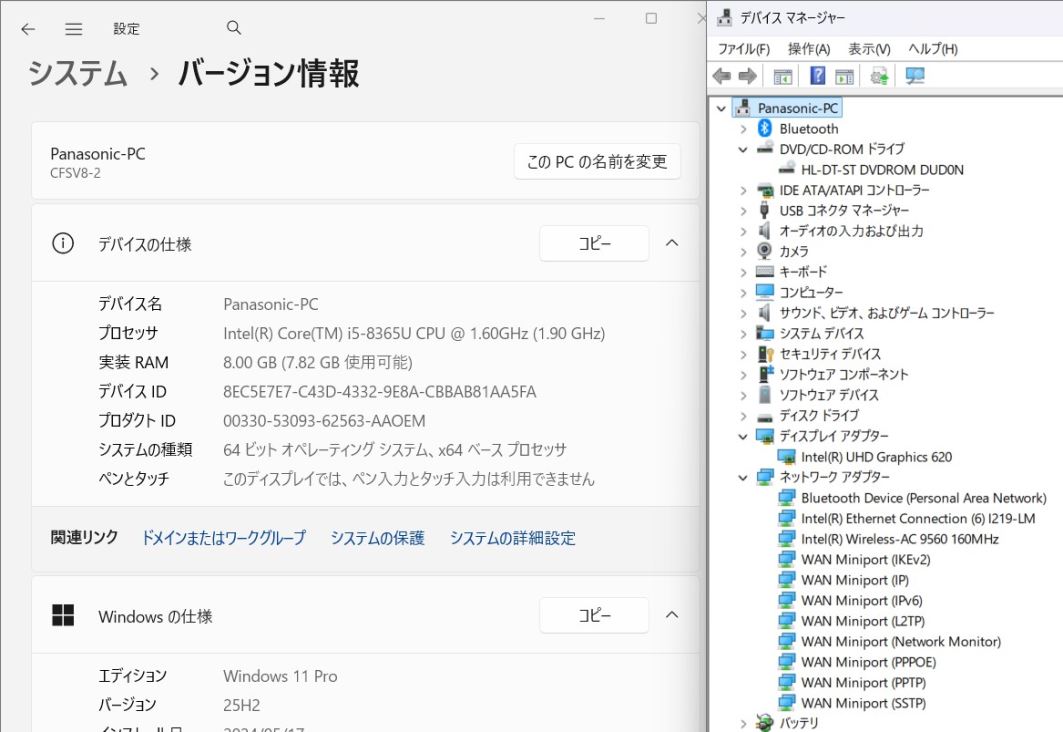The image size is (1063, 732).
Task: Click the back arrow in Device Manager toolbar
Action: 722,76
